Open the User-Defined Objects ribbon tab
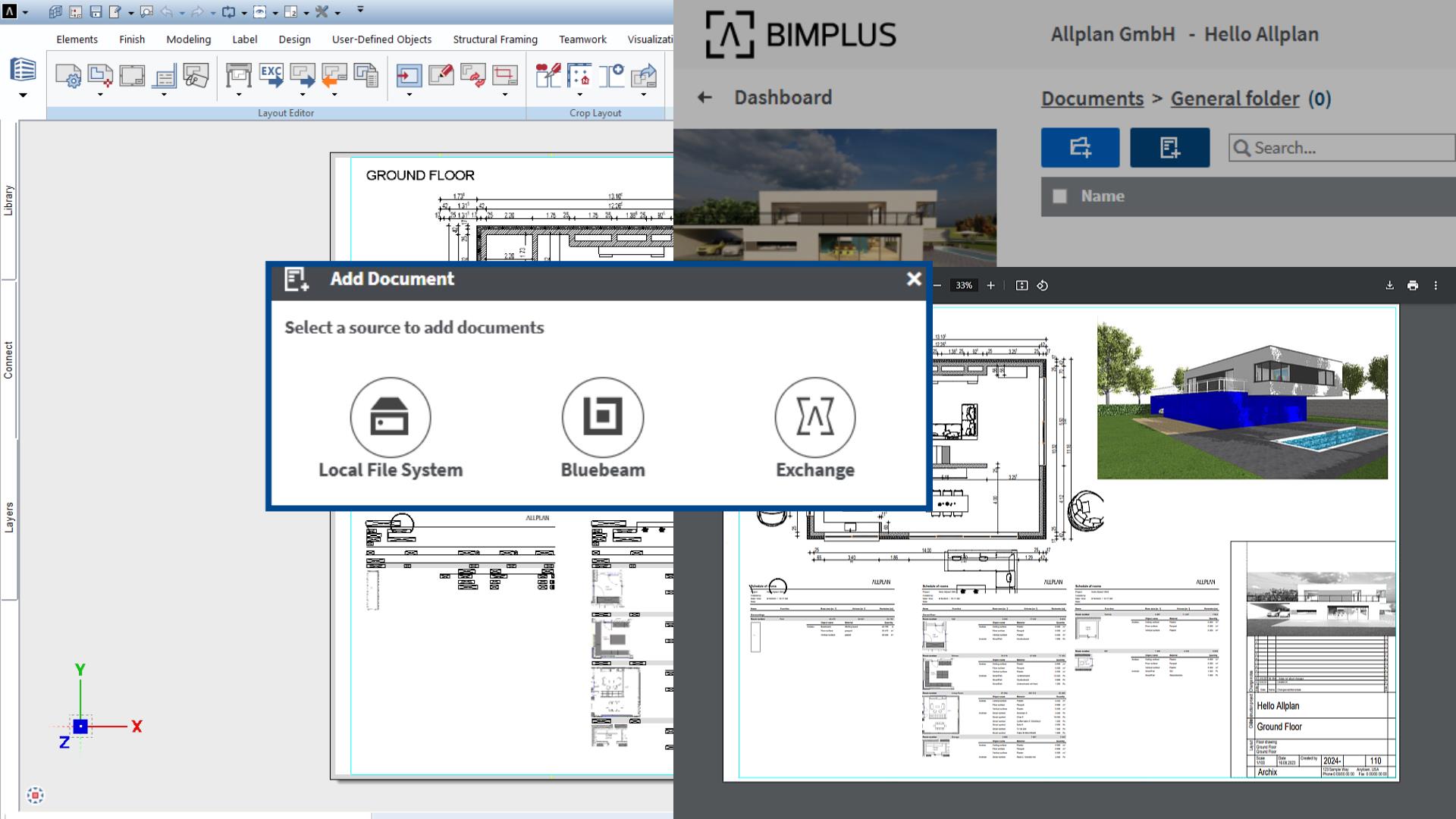 point(381,39)
